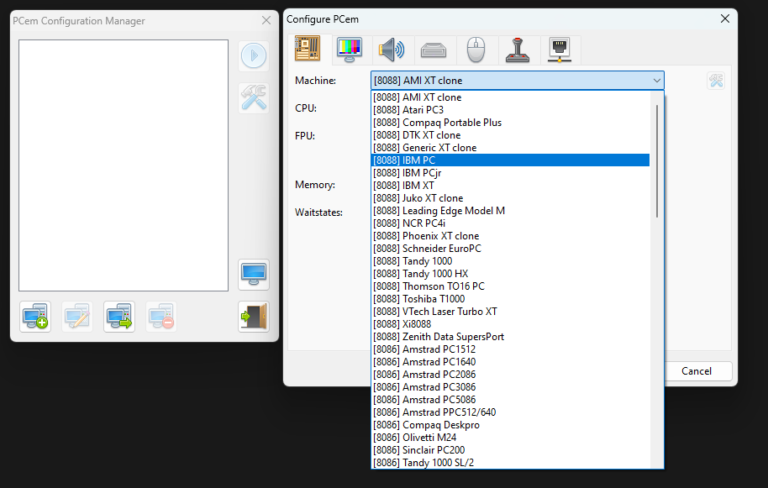Select [8088] IBM XT
The image size is (768, 488).
click(x=510, y=185)
